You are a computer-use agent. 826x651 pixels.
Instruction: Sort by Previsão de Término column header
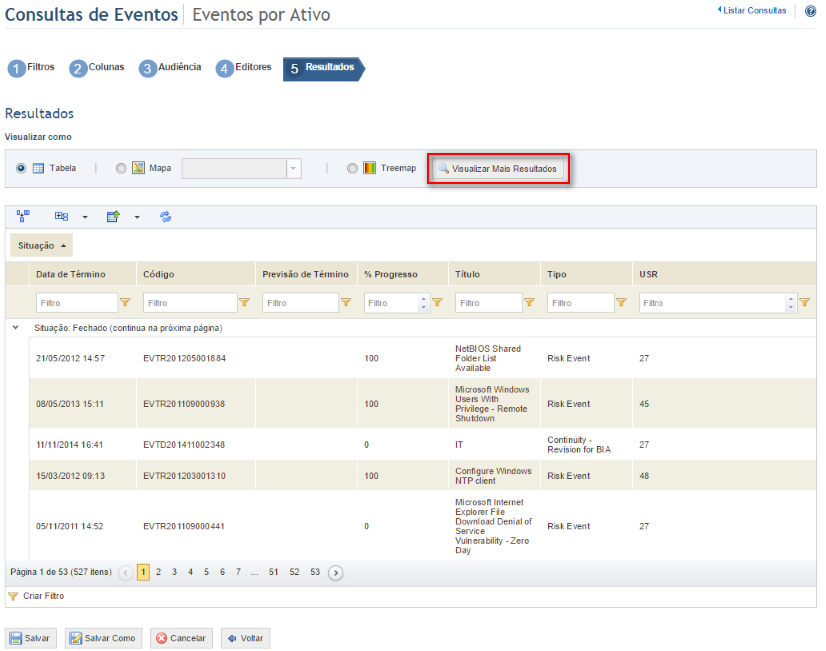click(x=306, y=274)
